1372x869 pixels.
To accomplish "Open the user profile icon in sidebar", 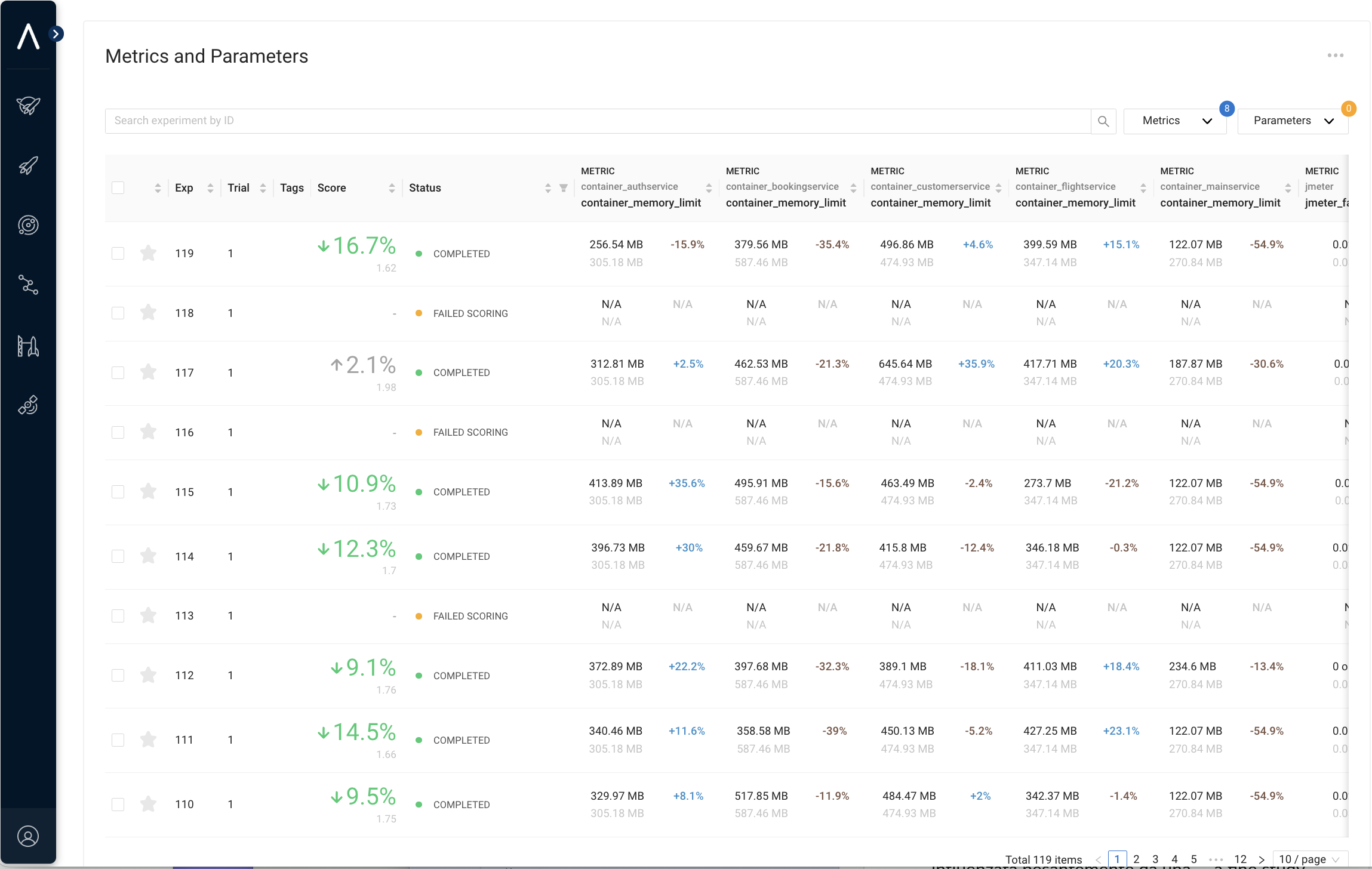I will tap(28, 836).
